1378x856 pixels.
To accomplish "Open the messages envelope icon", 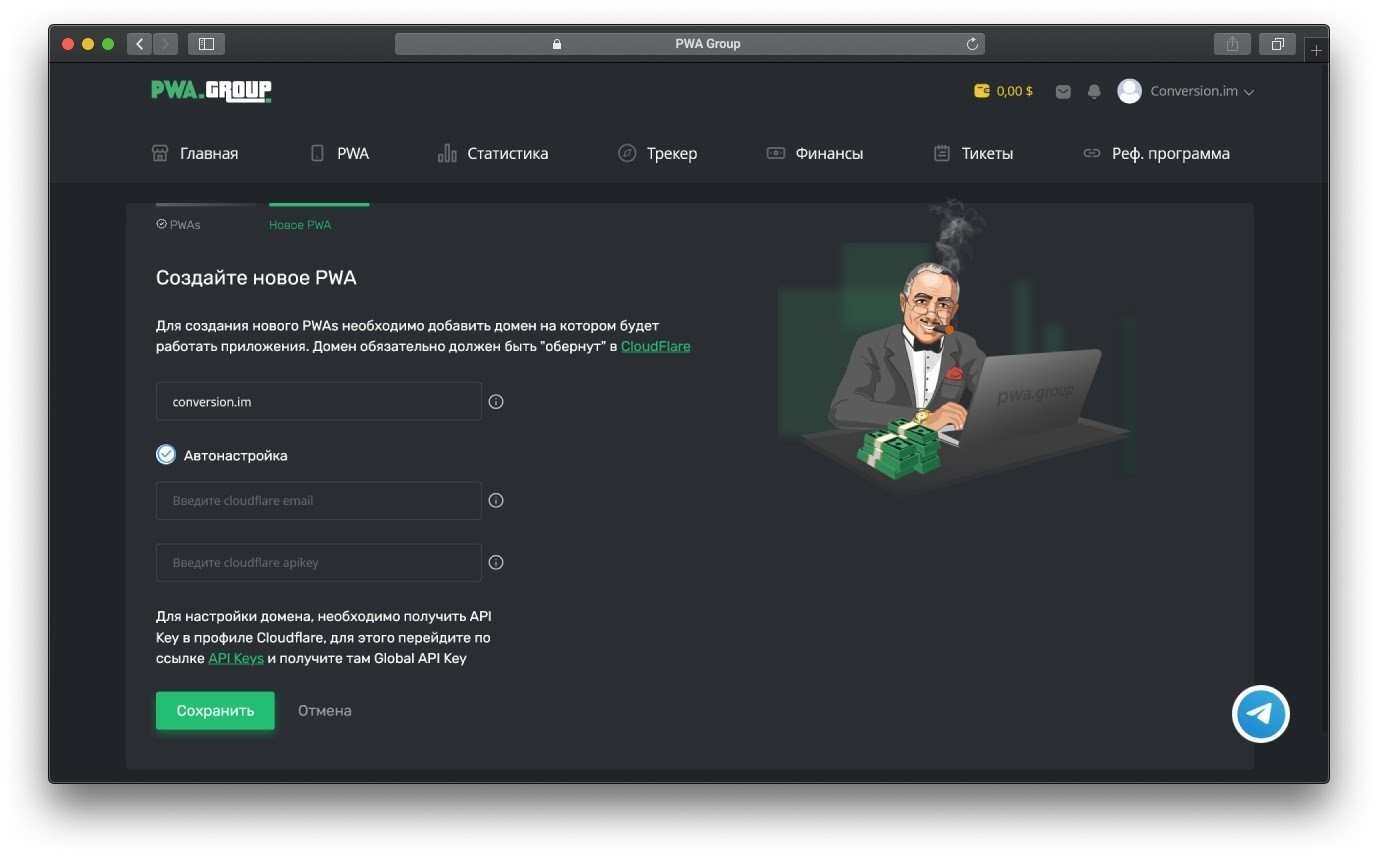I will pos(1063,91).
